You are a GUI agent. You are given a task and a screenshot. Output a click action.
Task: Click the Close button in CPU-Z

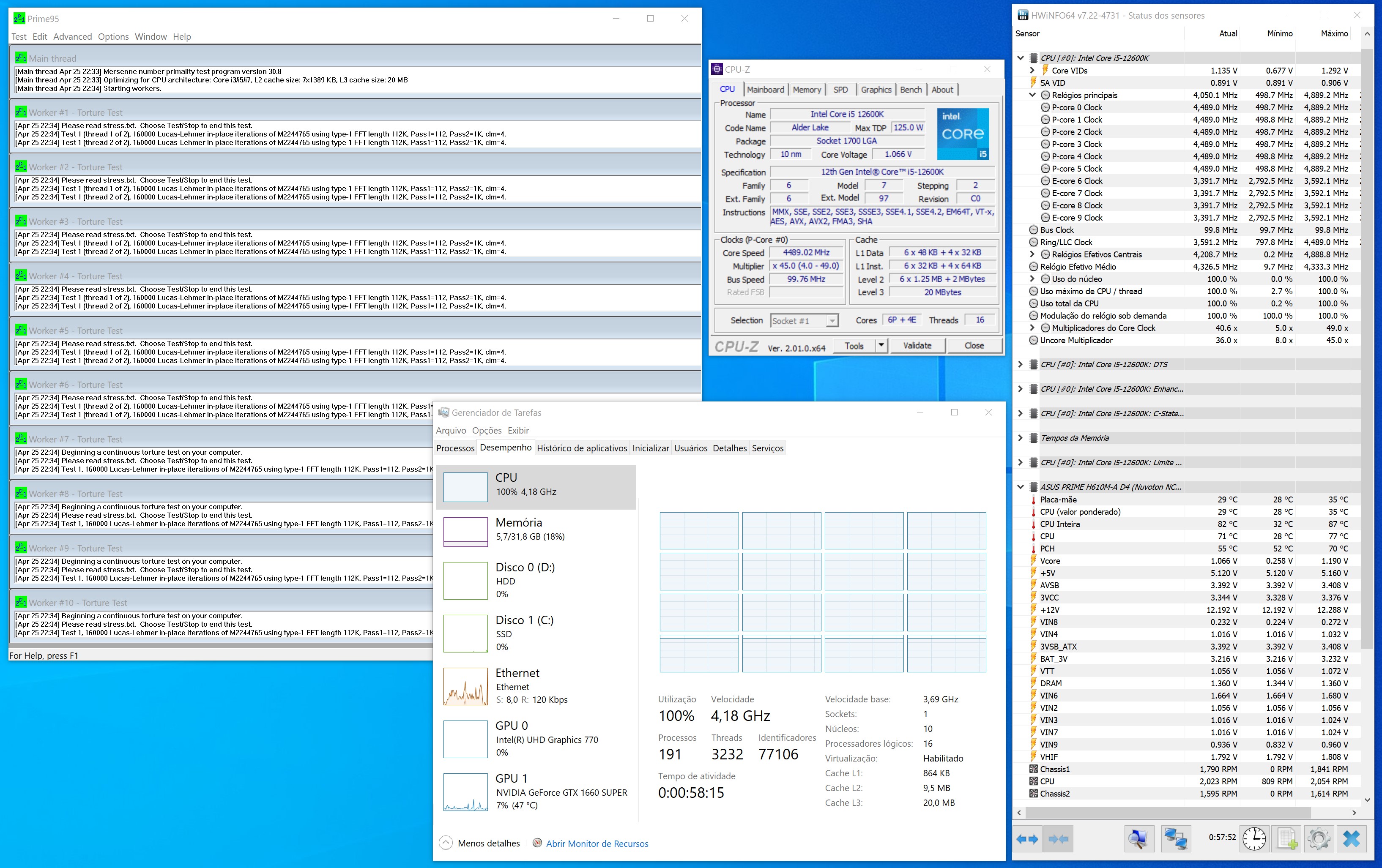pos(974,345)
